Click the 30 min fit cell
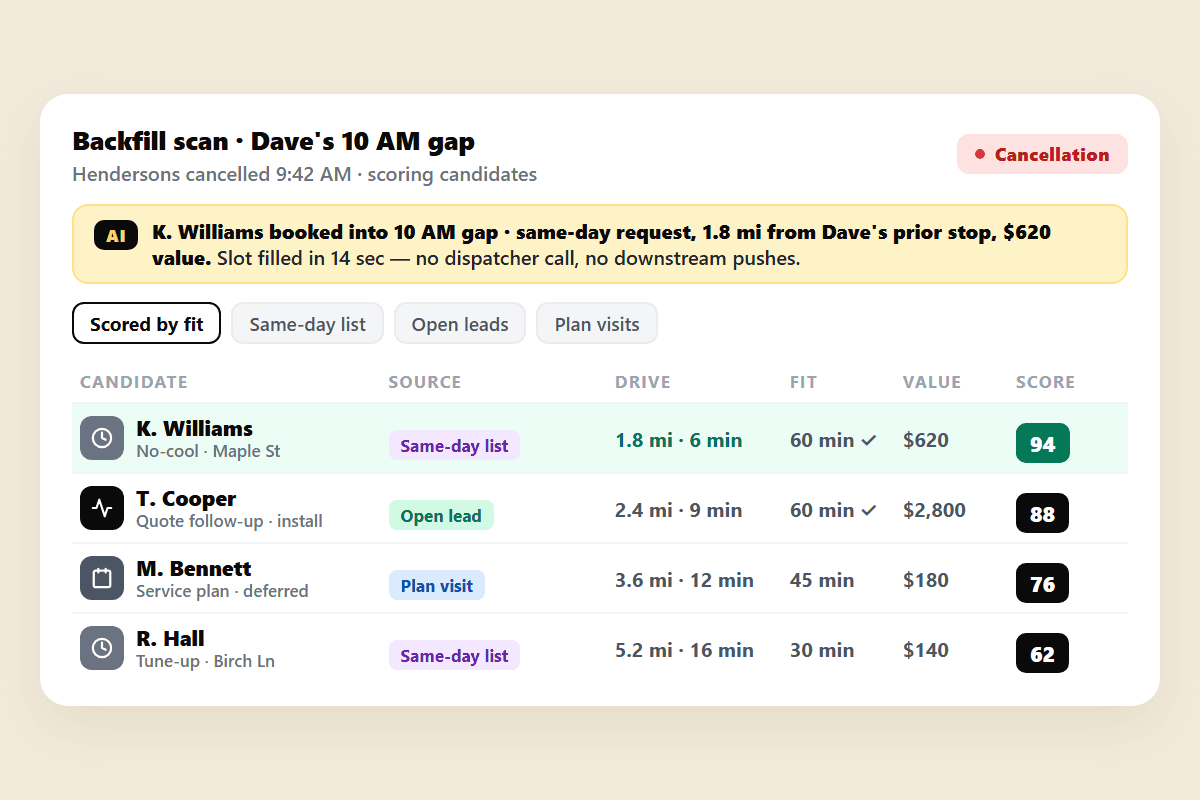The image size is (1200, 800). [822, 650]
